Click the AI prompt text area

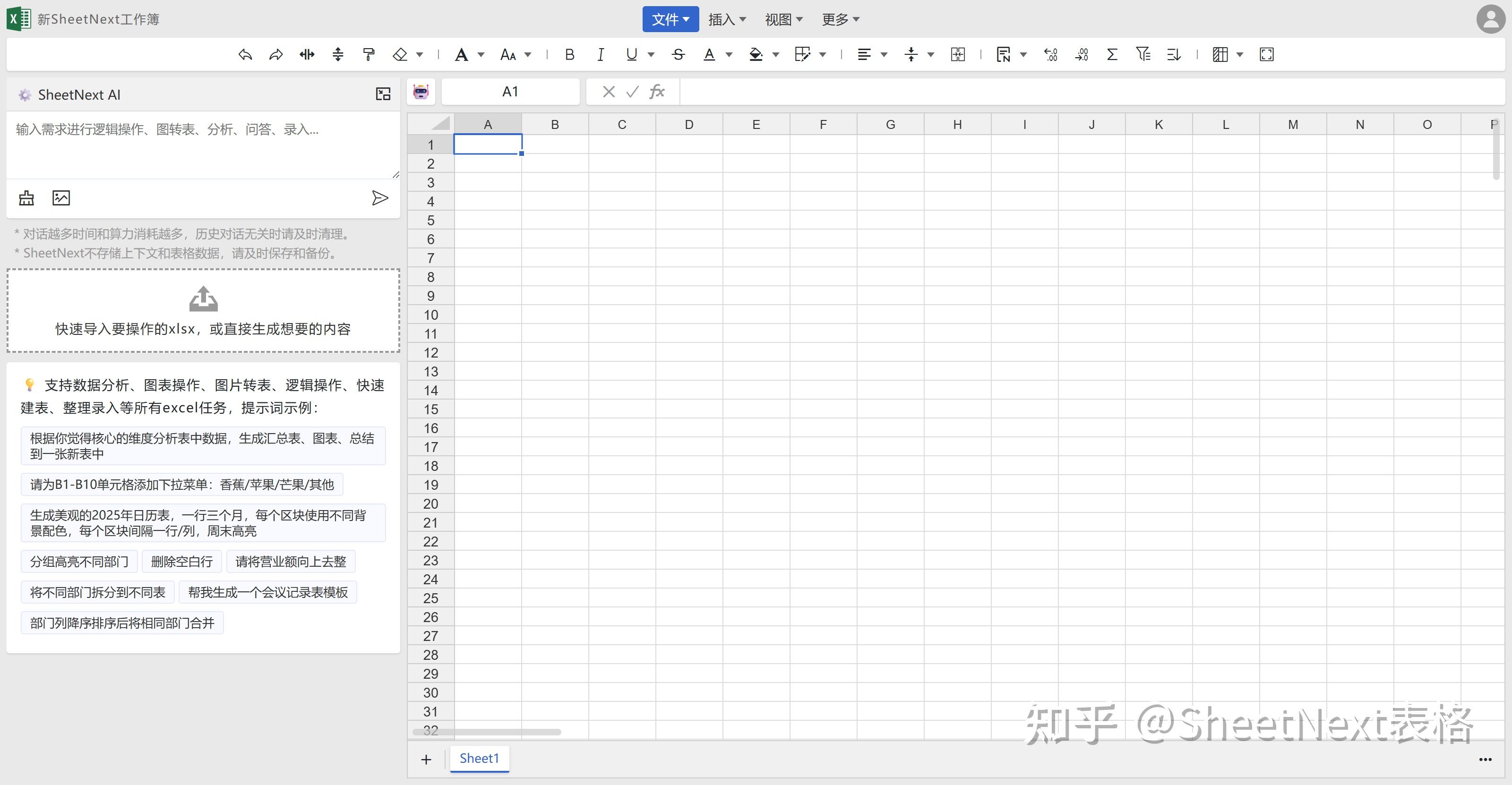203,145
